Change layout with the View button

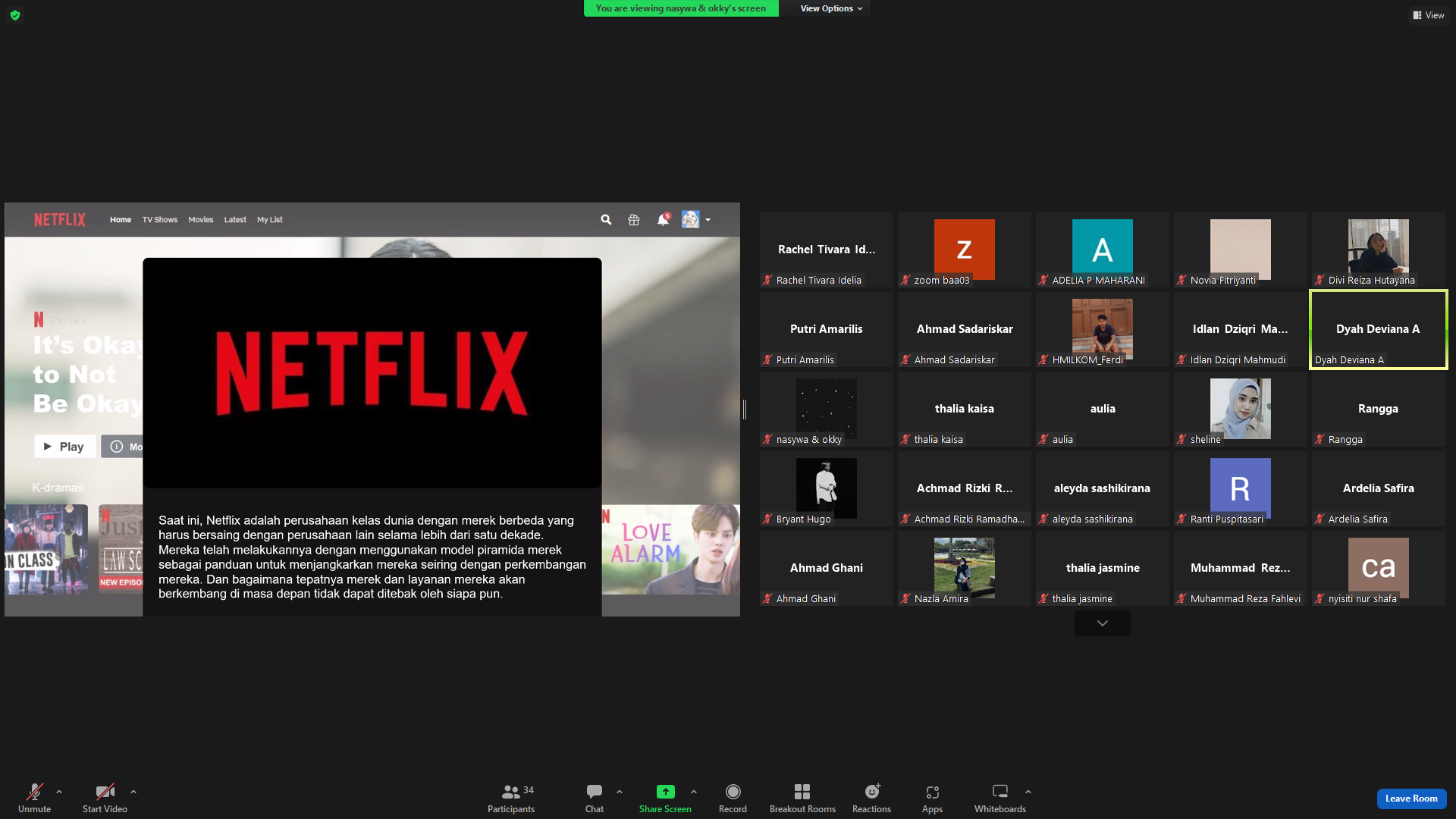1429,15
